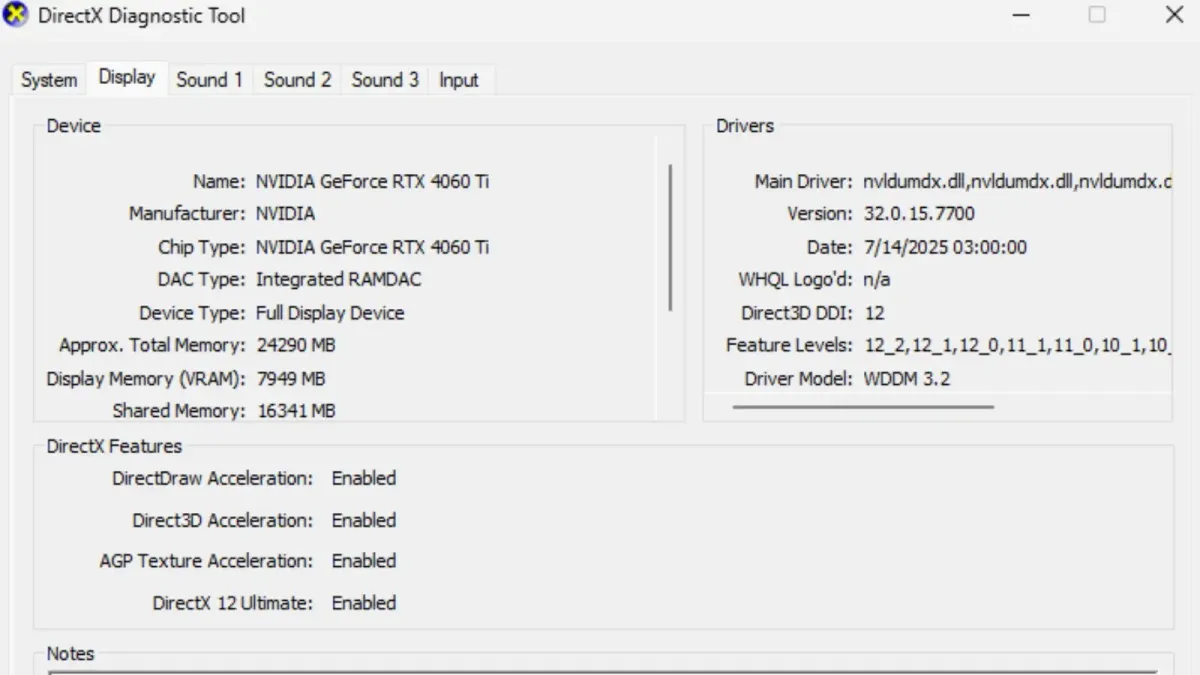Viewport: 1200px width, 675px height.
Task: Click the Chip Type value
Action: pyautogui.click(x=373, y=247)
